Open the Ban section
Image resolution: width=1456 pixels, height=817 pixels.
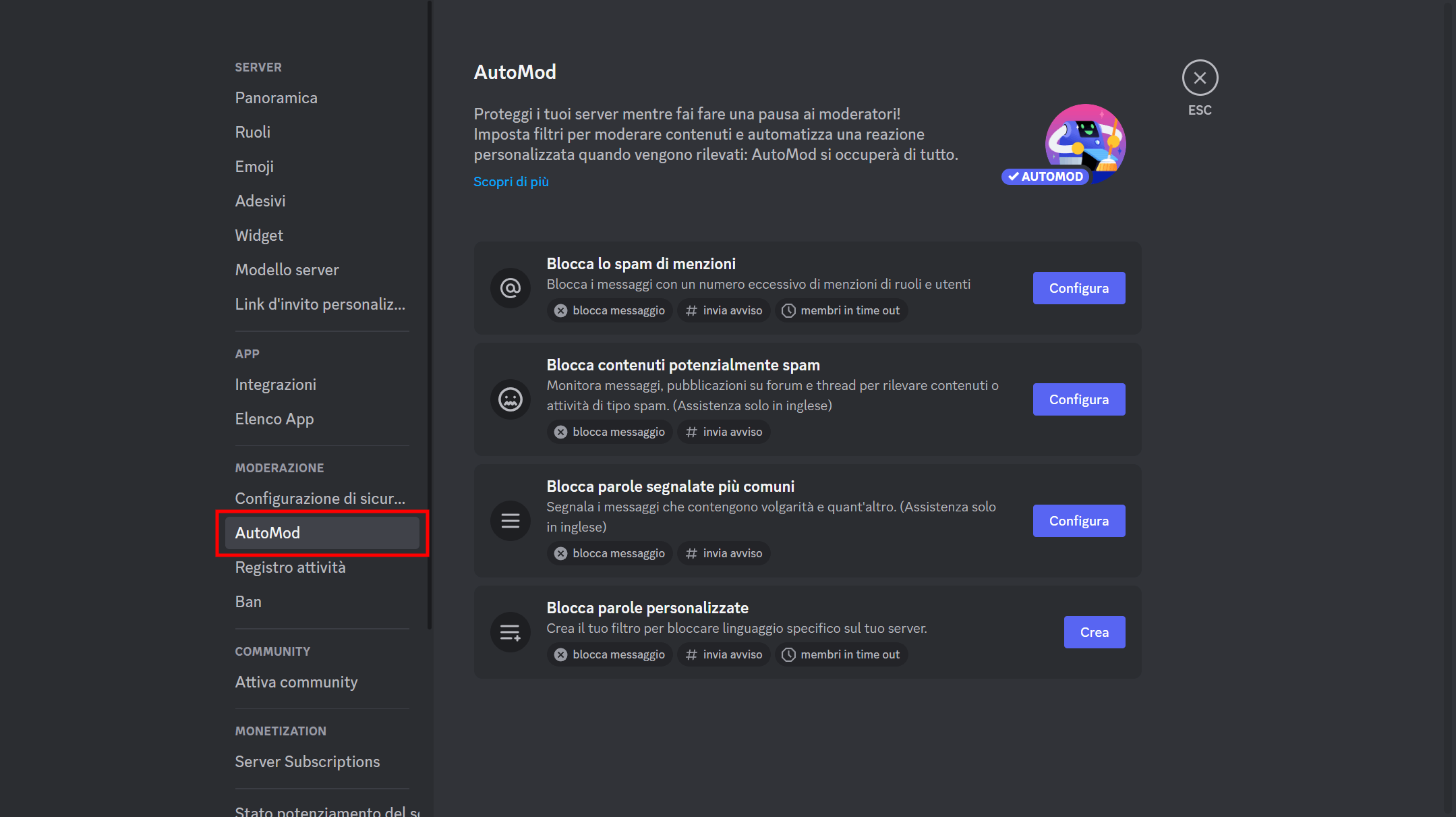248,601
